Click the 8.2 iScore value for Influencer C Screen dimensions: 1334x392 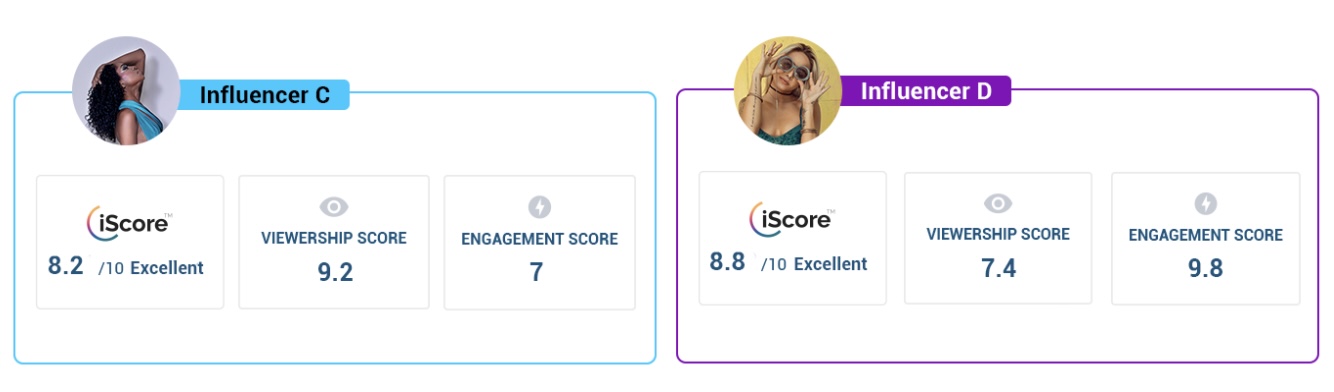pos(65,266)
